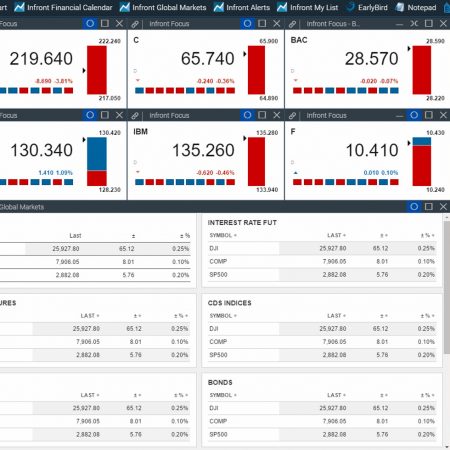
Task: Click link icon on C Focus window
Action: tap(135, 24)
